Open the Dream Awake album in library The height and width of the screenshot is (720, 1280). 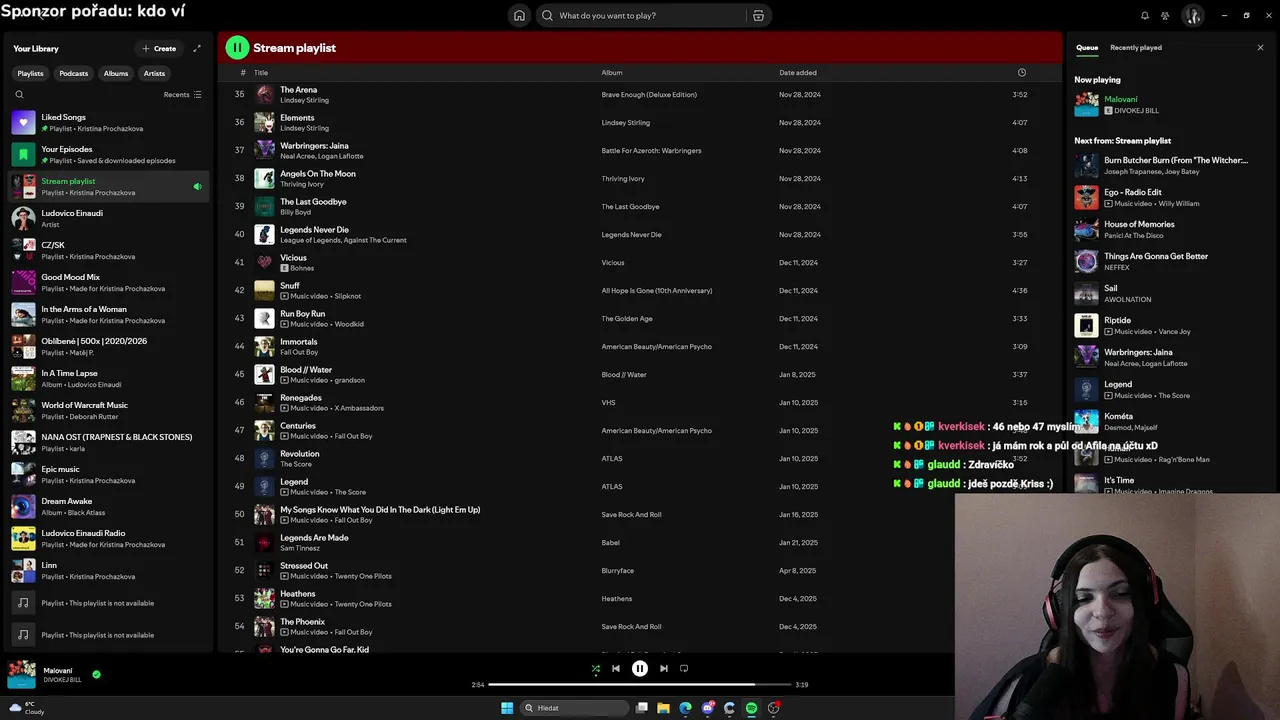pos(110,506)
